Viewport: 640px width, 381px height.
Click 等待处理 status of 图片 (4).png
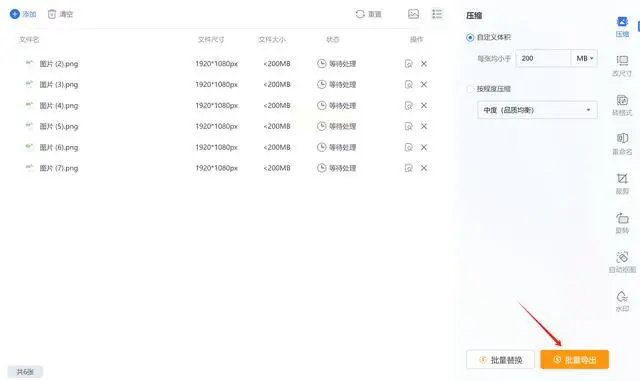coord(336,105)
